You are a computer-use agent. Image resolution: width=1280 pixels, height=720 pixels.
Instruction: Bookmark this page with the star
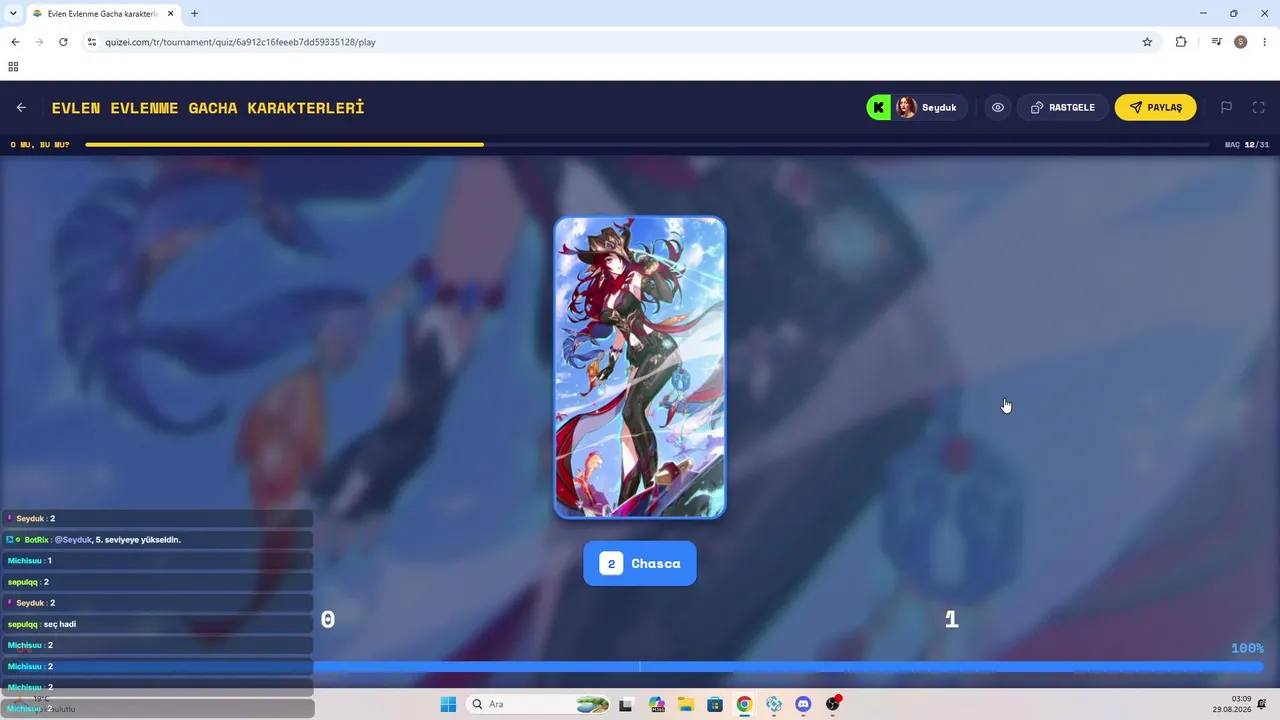[1147, 42]
